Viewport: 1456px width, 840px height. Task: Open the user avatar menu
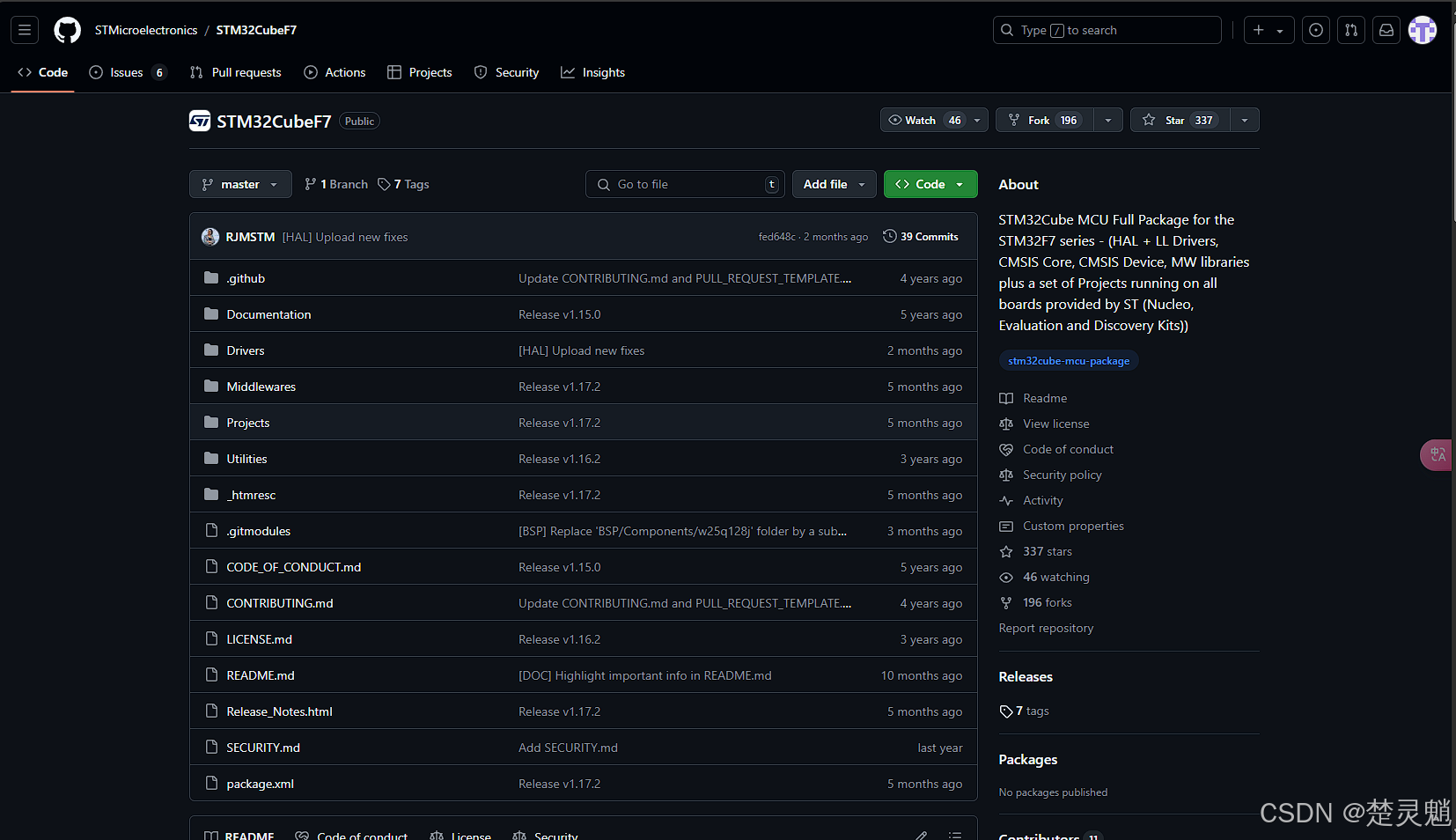tap(1422, 30)
